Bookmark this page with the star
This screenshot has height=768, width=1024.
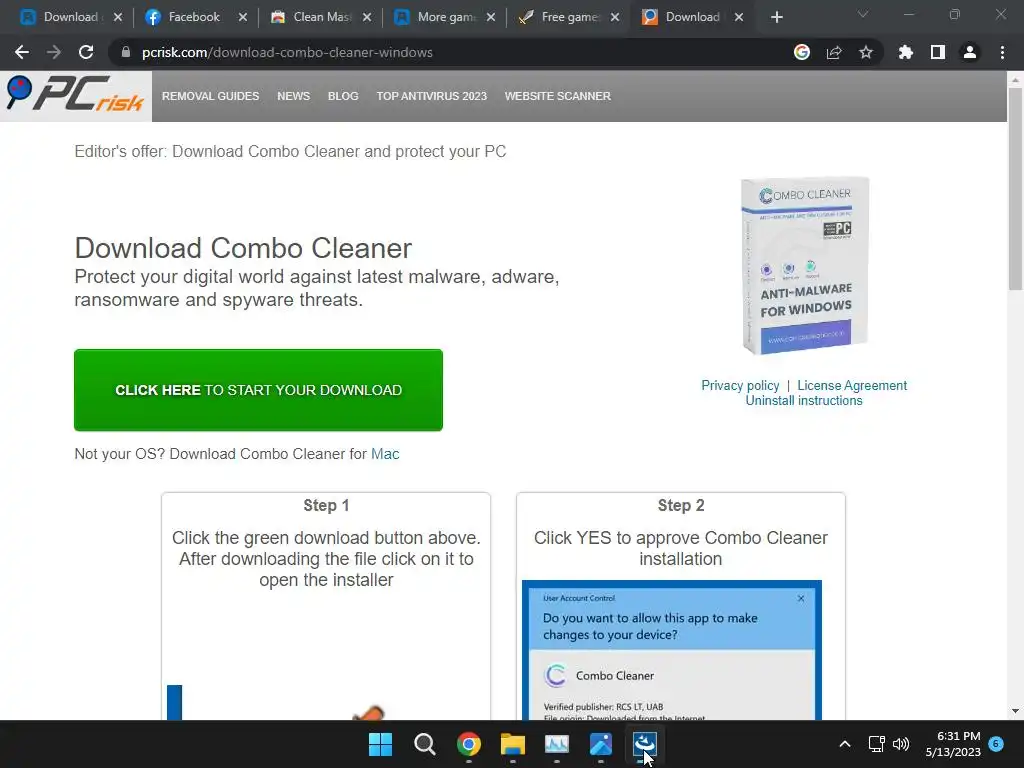[x=866, y=52]
